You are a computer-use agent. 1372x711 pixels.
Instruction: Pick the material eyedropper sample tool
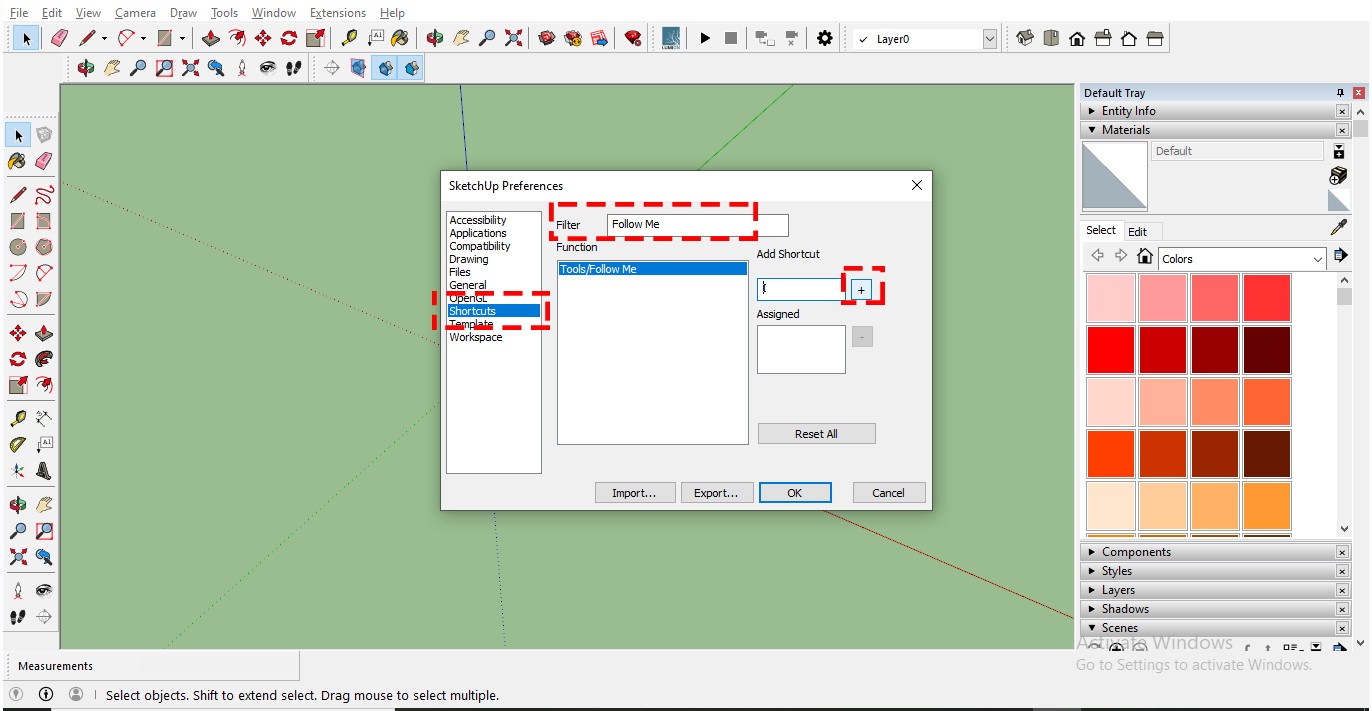tap(1339, 229)
